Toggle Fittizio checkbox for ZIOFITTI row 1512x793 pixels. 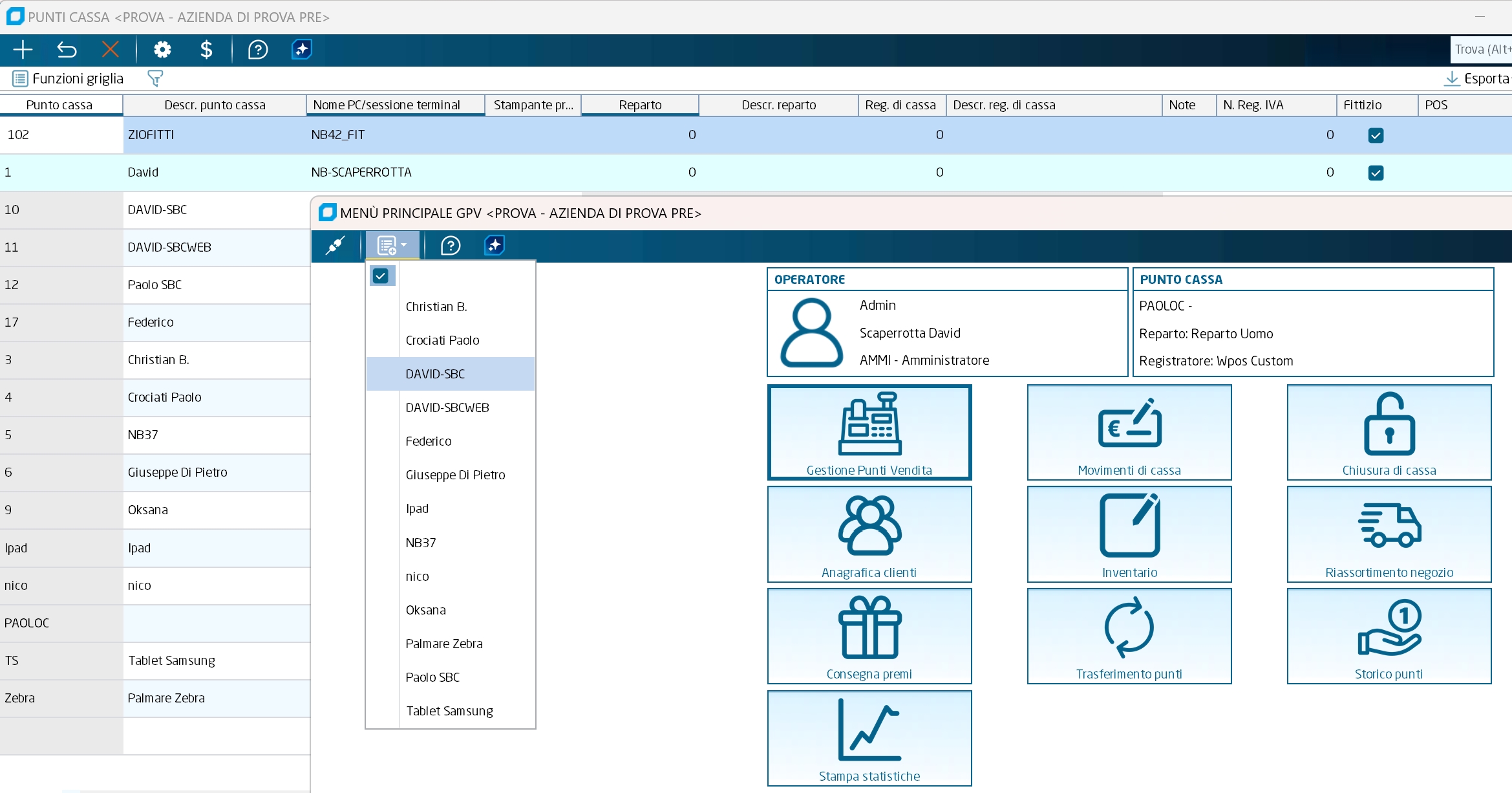coord(1376,135)
